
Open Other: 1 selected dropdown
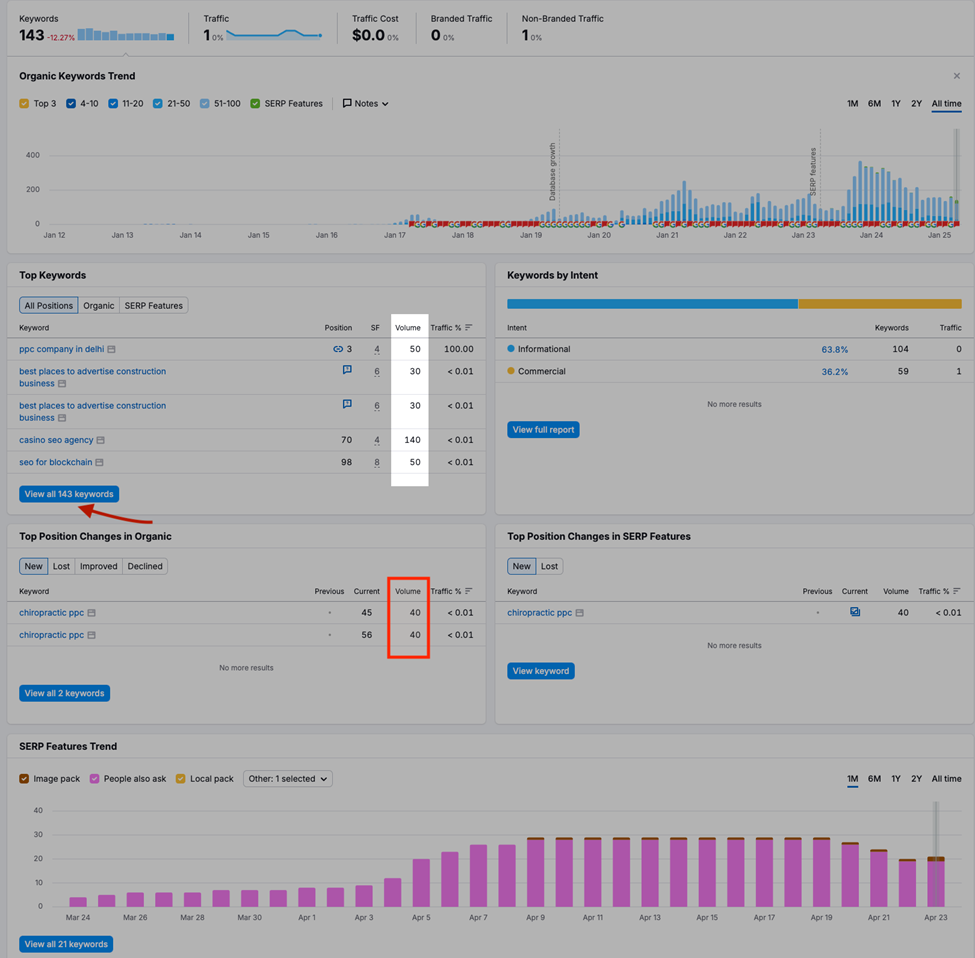[x=288, y=779]
